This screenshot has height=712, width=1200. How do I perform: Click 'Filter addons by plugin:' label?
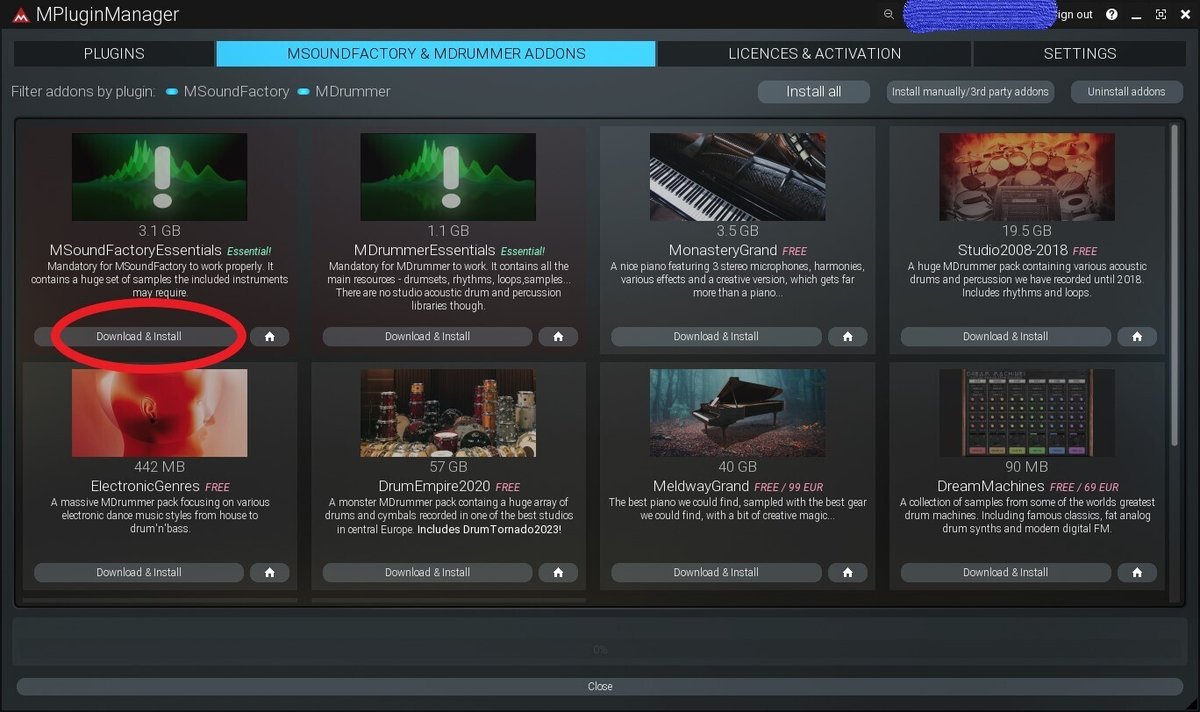tap(83, 91)
